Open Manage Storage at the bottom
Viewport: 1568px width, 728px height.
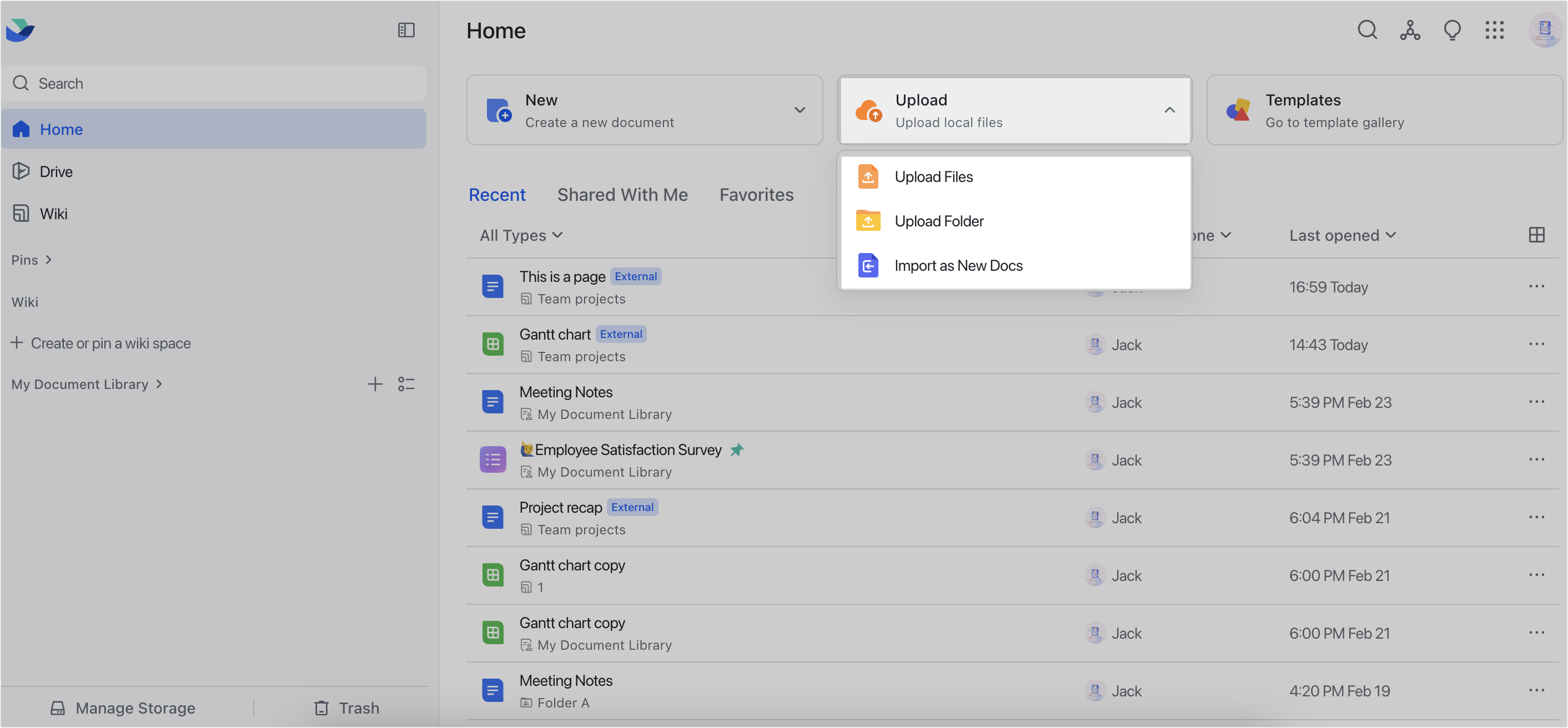click(x=122, y=707)
